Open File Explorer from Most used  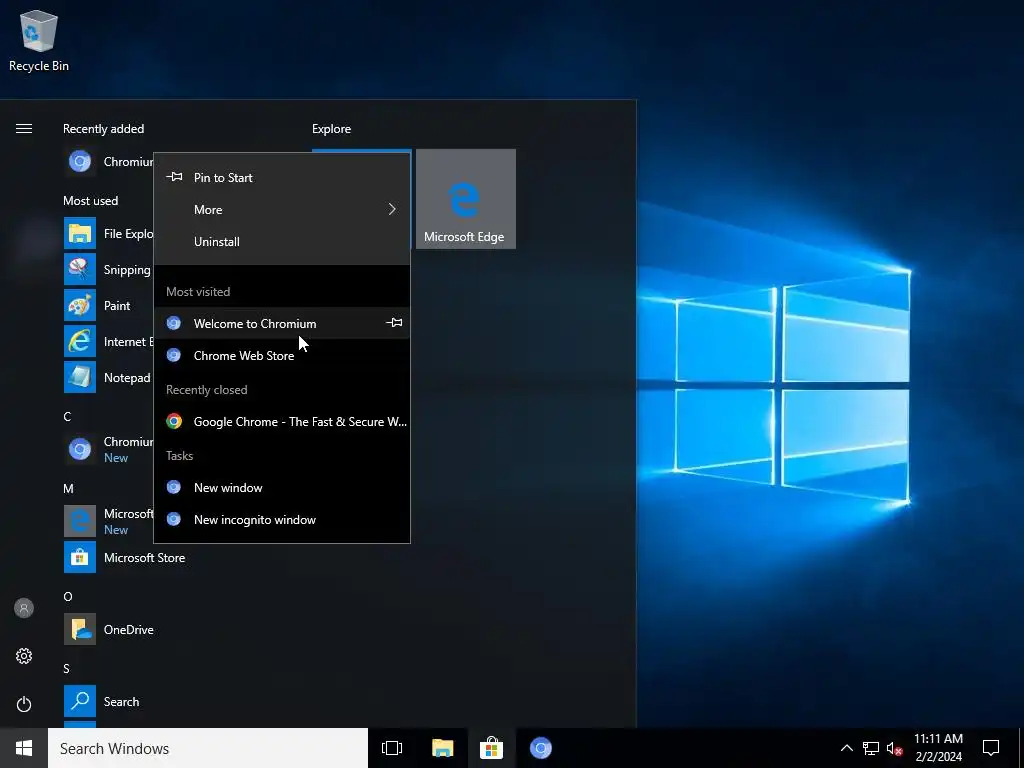tap(108, 234)
